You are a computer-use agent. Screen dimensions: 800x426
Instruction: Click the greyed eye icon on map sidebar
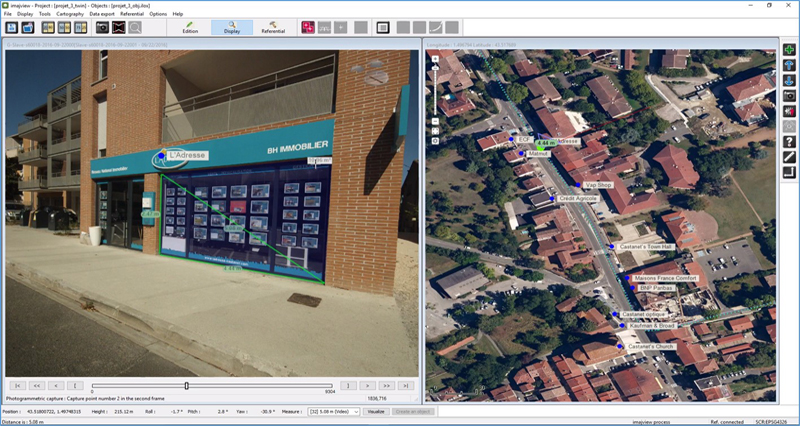point(789,127)
